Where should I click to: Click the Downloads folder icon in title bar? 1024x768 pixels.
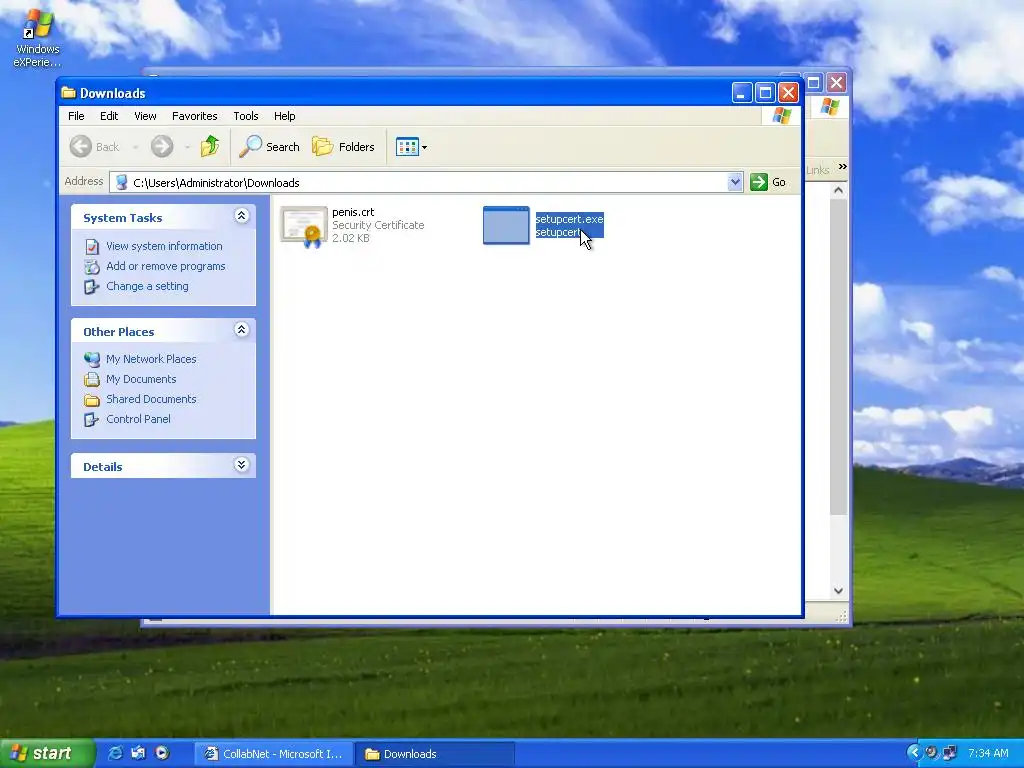(x=69, y=93)
